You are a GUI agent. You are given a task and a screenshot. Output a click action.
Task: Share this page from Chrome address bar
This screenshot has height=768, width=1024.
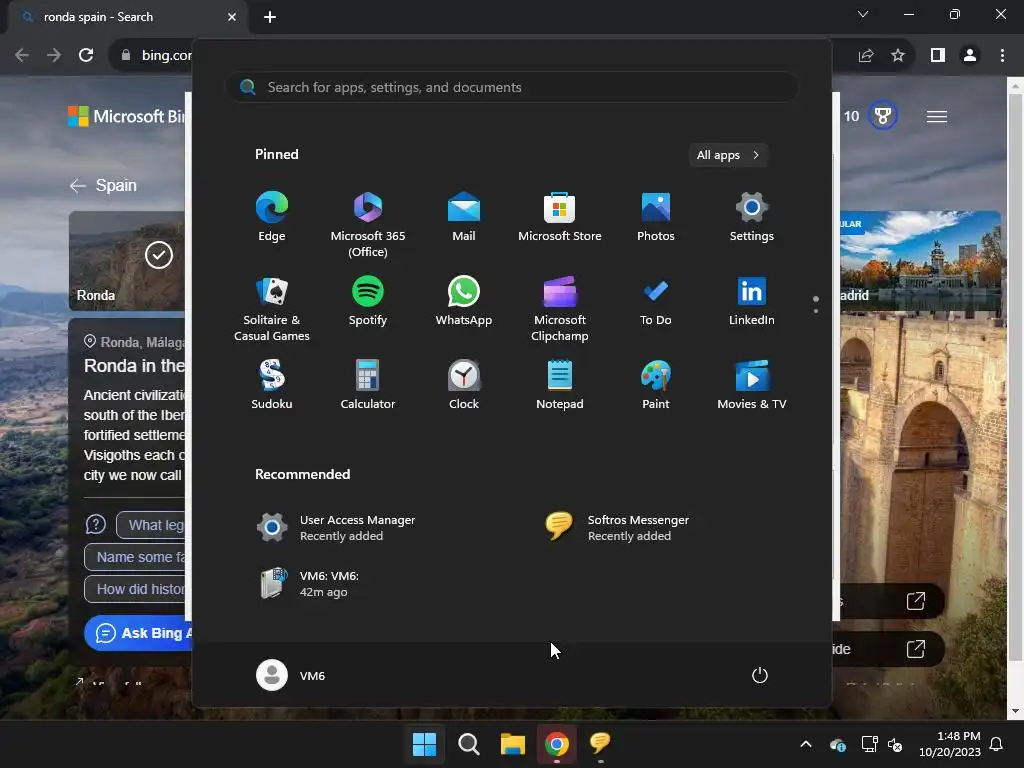(x=866, y=56)
